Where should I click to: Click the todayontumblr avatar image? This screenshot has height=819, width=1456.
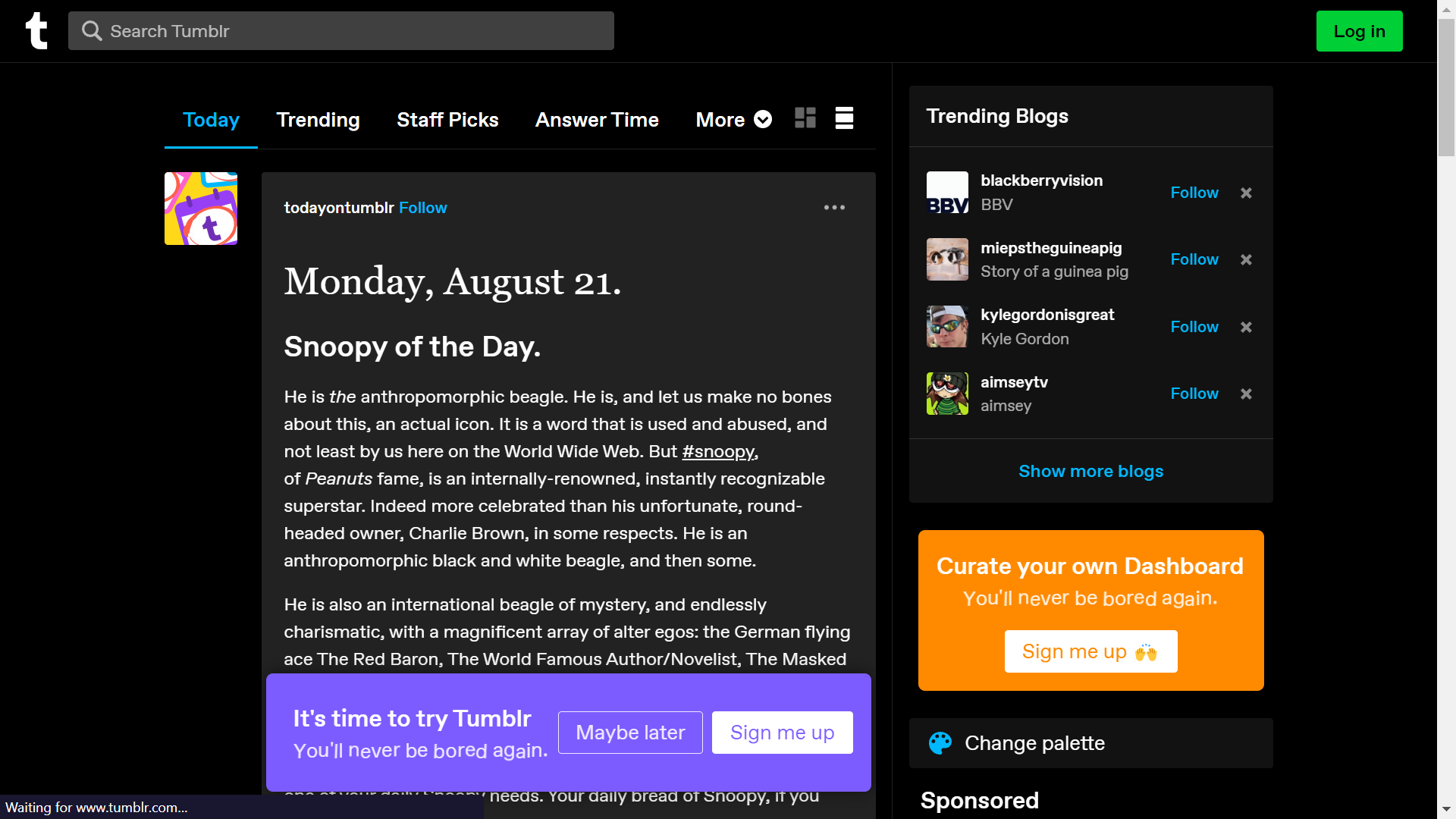(x=201, y=209)
